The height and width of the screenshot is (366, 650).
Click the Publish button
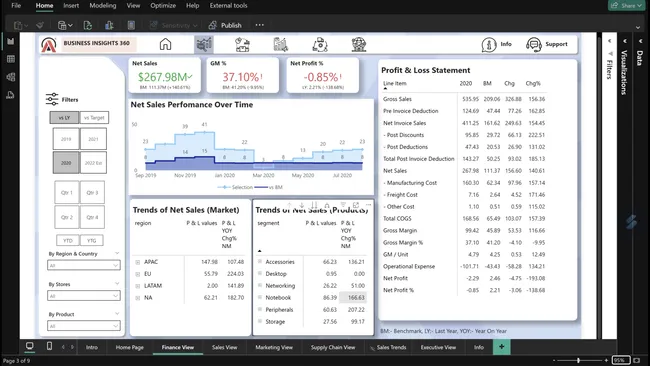tap(225, 25)
